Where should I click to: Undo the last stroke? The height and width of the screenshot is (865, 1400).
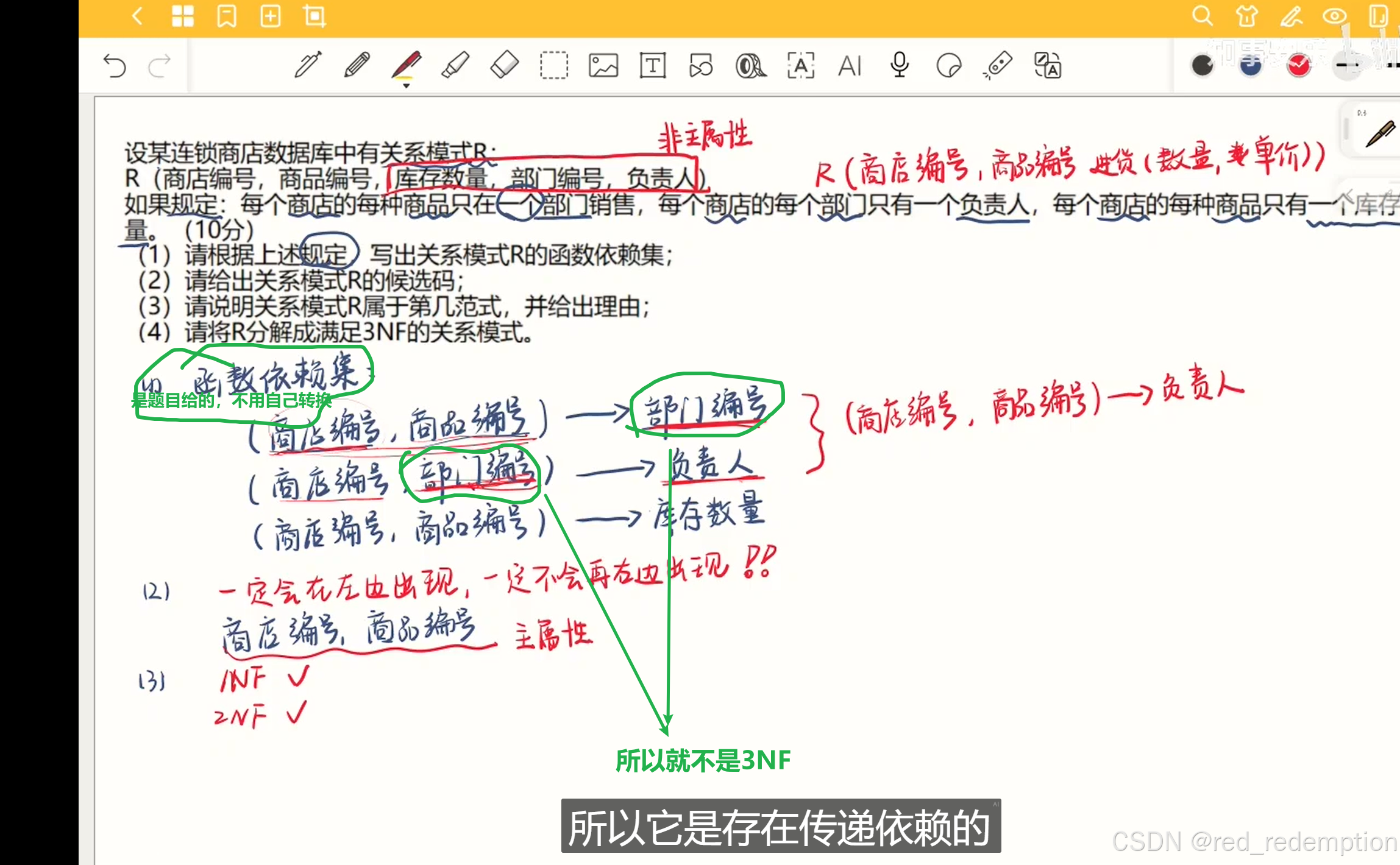coord(115,65)
